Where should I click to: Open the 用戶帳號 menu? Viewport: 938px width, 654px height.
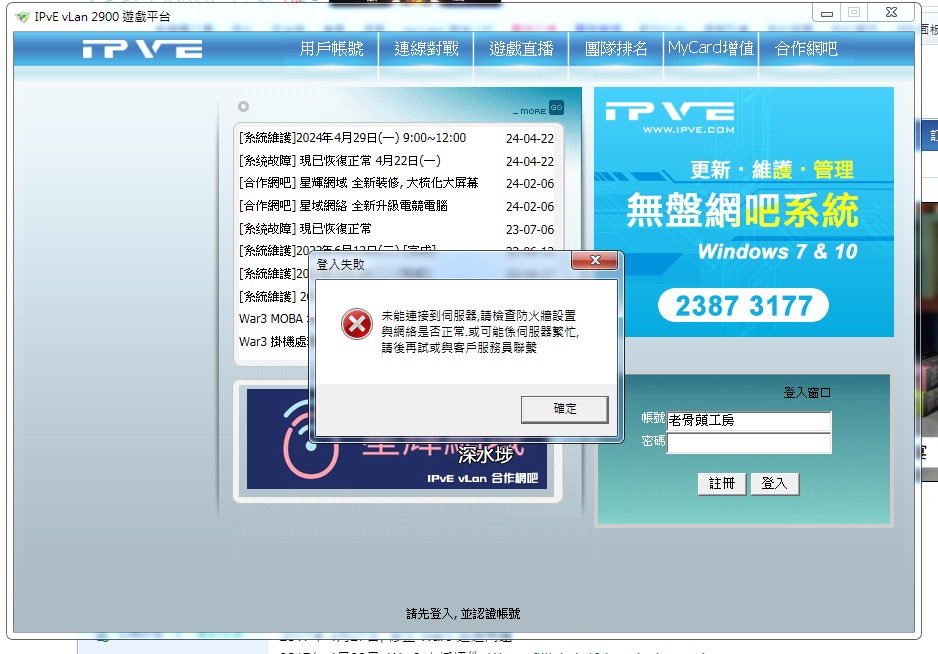click(331, 48)
